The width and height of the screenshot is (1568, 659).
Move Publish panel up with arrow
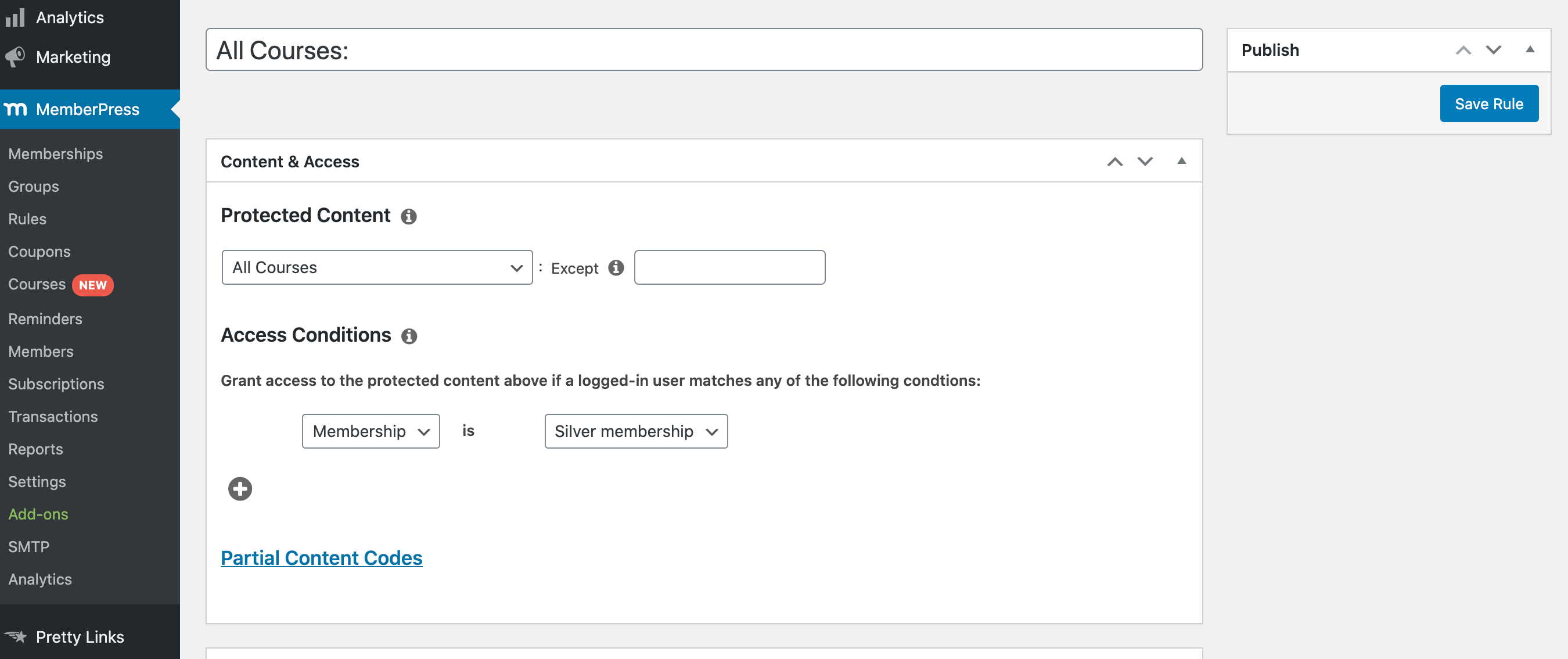point(1463,49)
